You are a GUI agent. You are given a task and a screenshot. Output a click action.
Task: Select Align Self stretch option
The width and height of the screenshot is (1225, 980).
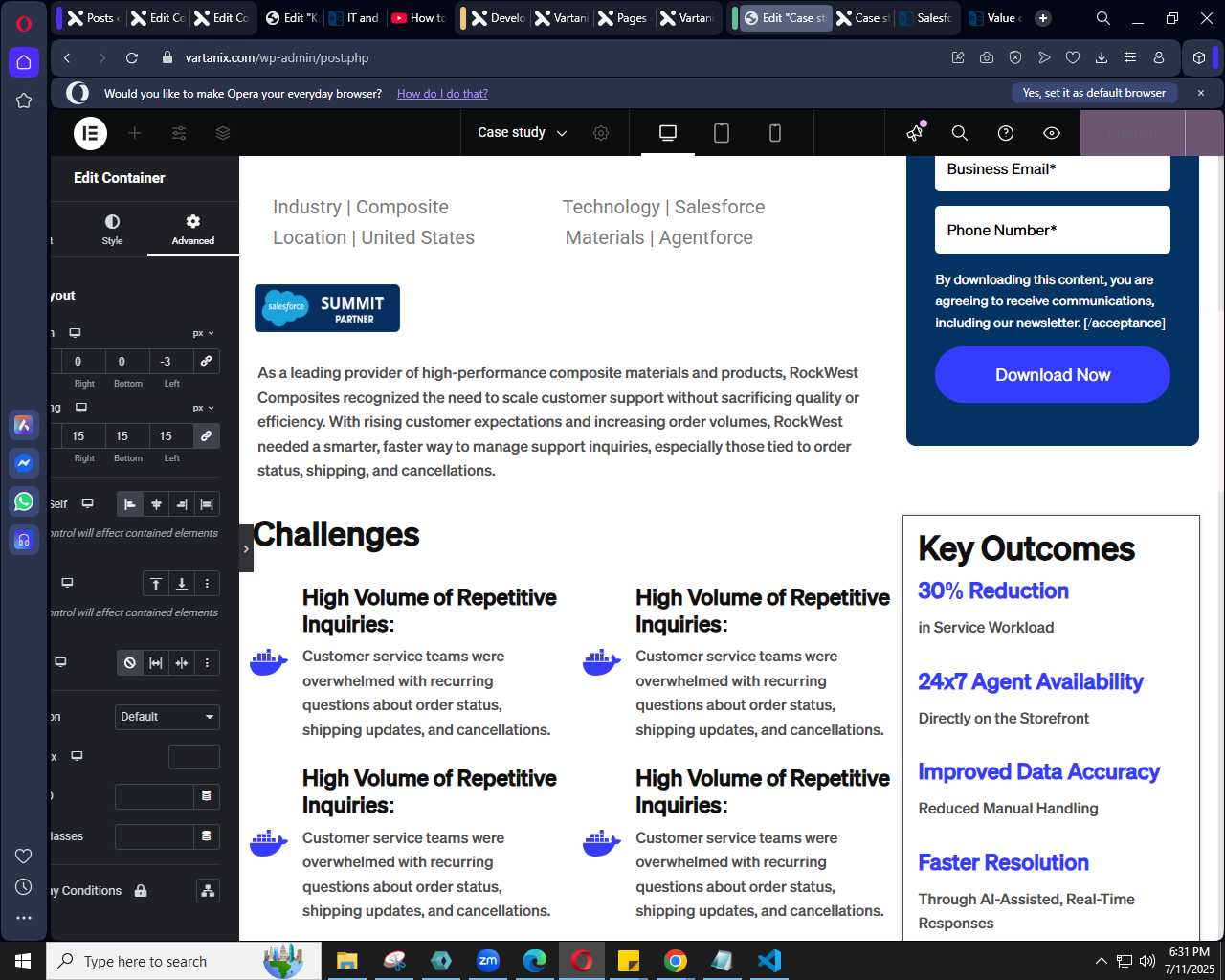(207, 504)
